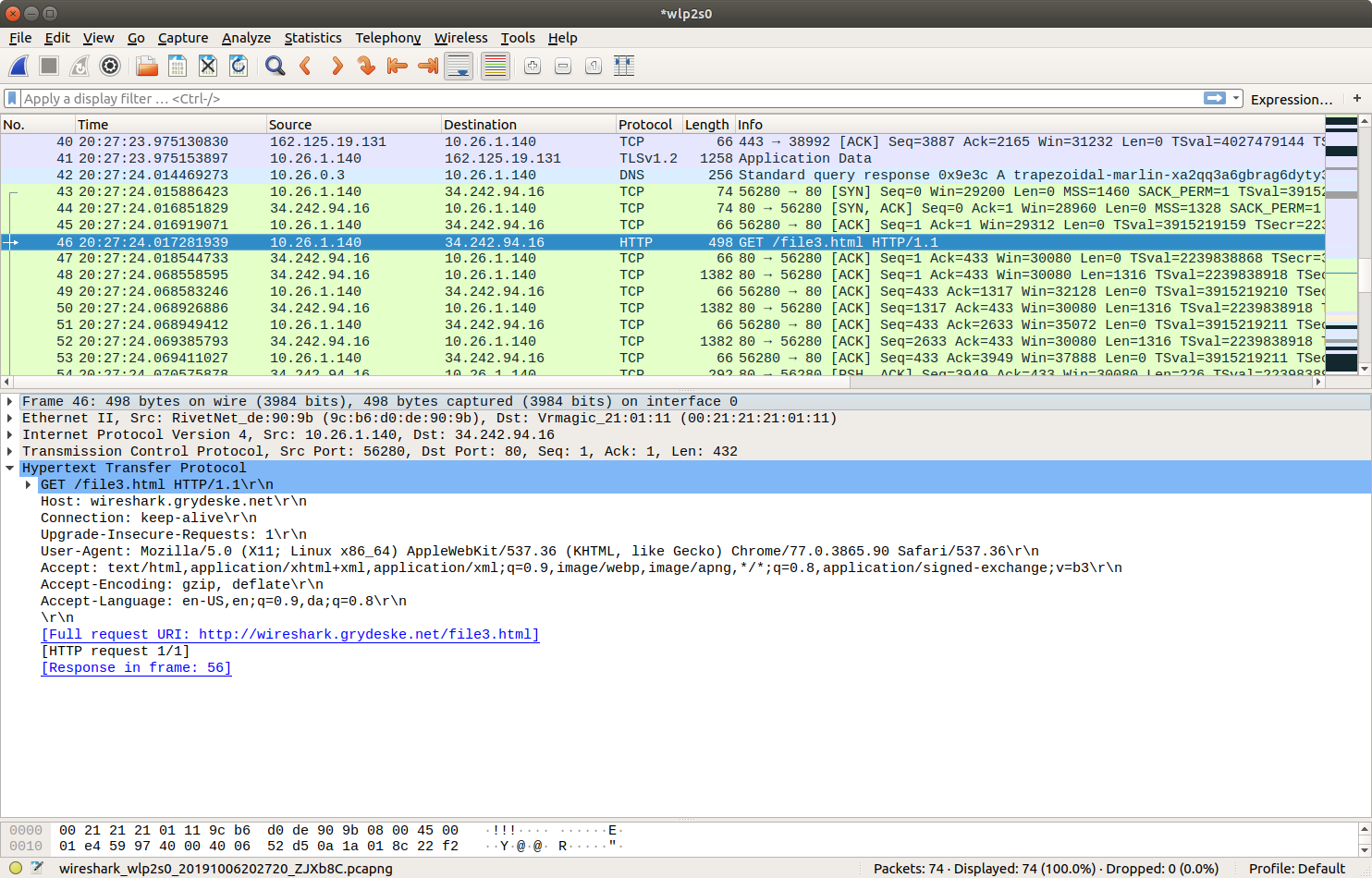Open the Statistics menu
The image size is (1372, 878).
pos(312,38)
